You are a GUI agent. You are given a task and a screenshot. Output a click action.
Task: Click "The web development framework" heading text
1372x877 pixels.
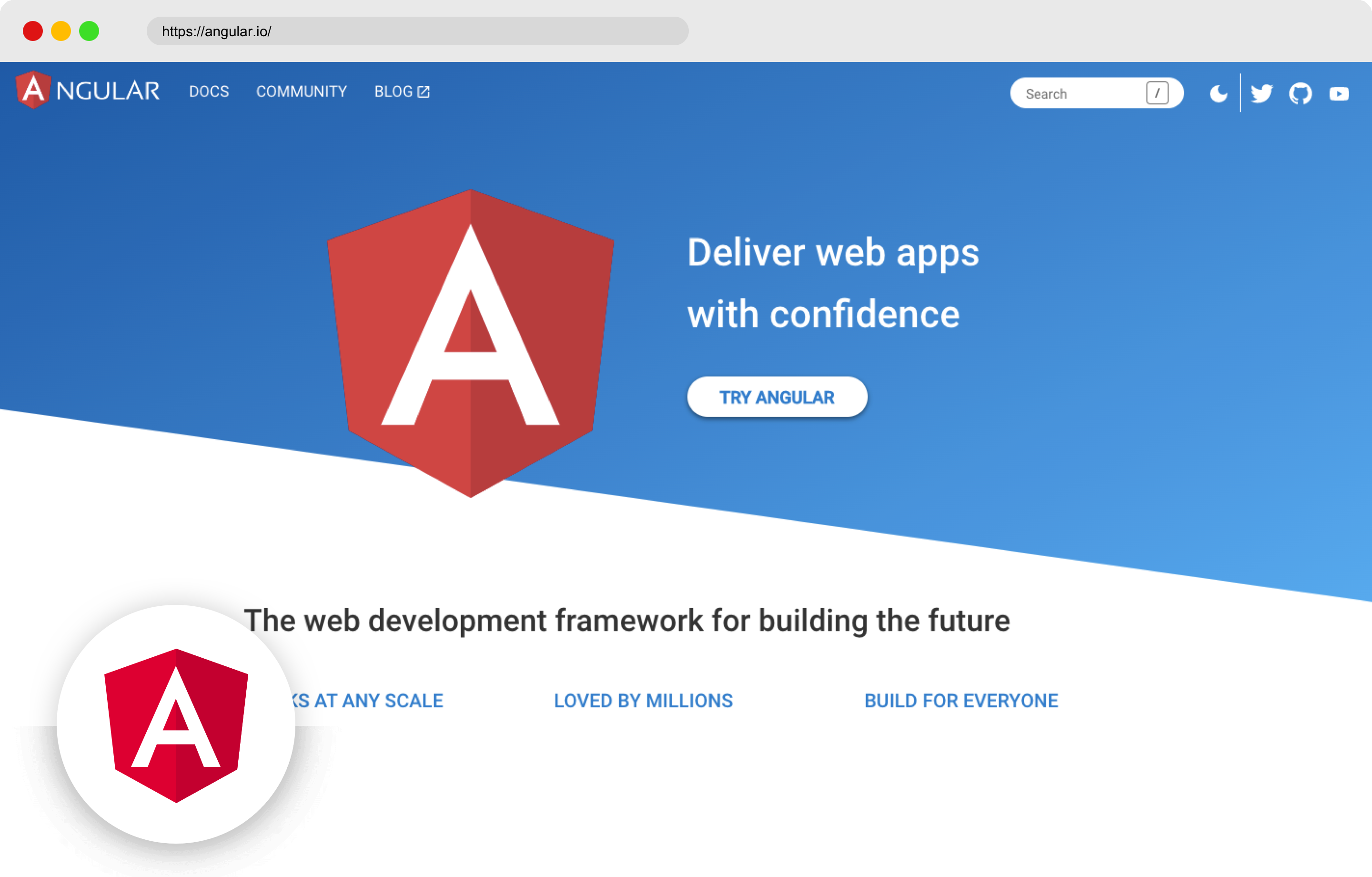627,621
